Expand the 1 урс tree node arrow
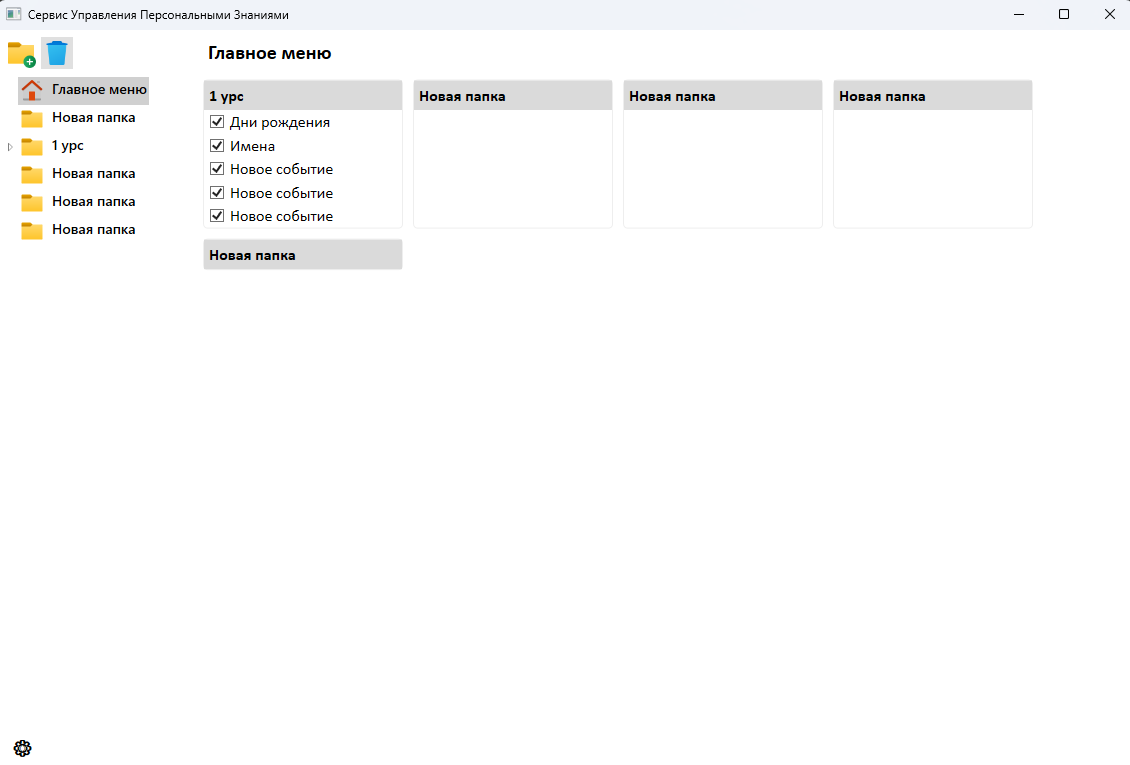 pyautogui.click(x=10, y=147)
